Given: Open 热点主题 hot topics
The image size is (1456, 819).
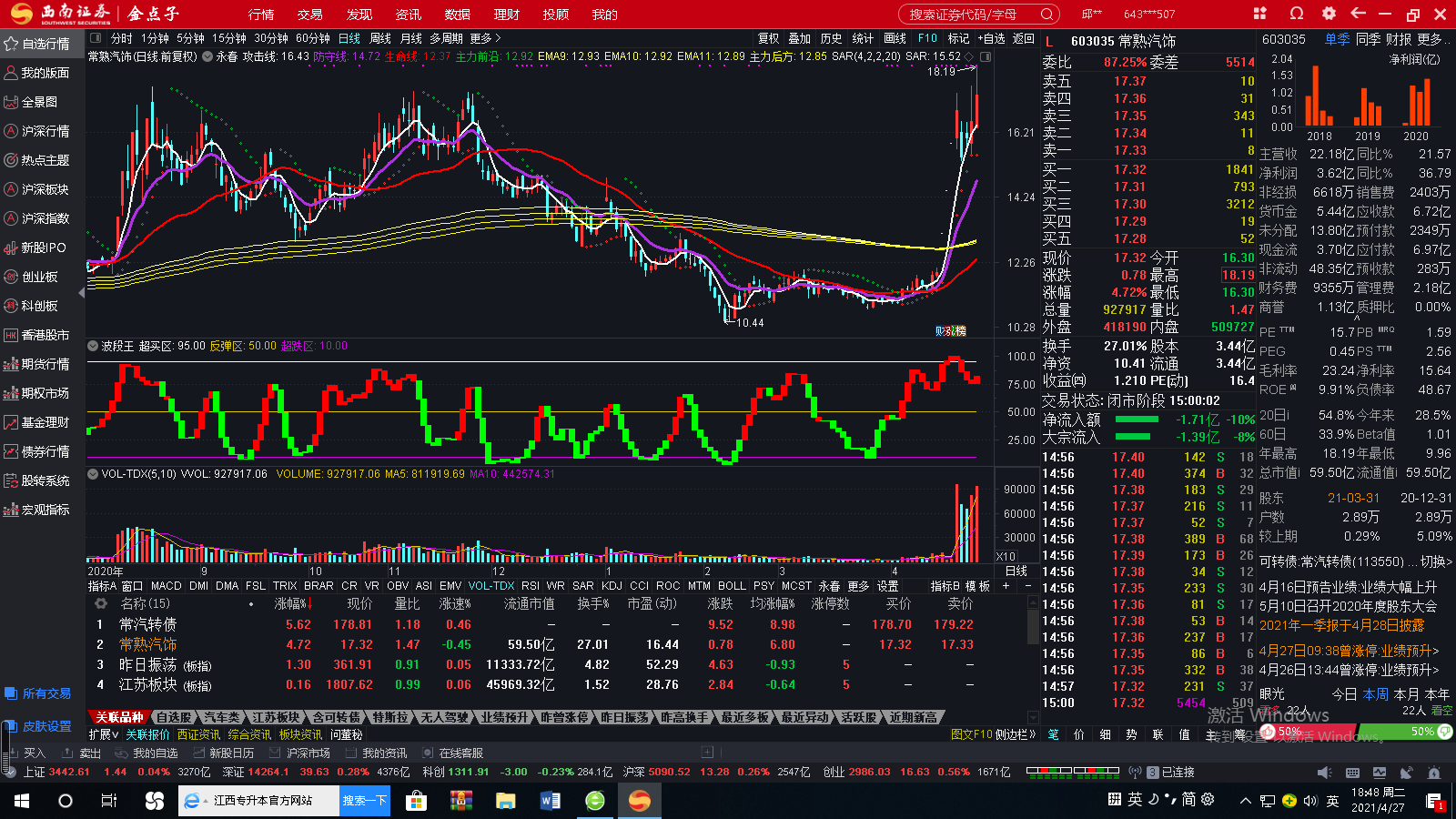Looking at the screenshot, I should tap(36, 160).
